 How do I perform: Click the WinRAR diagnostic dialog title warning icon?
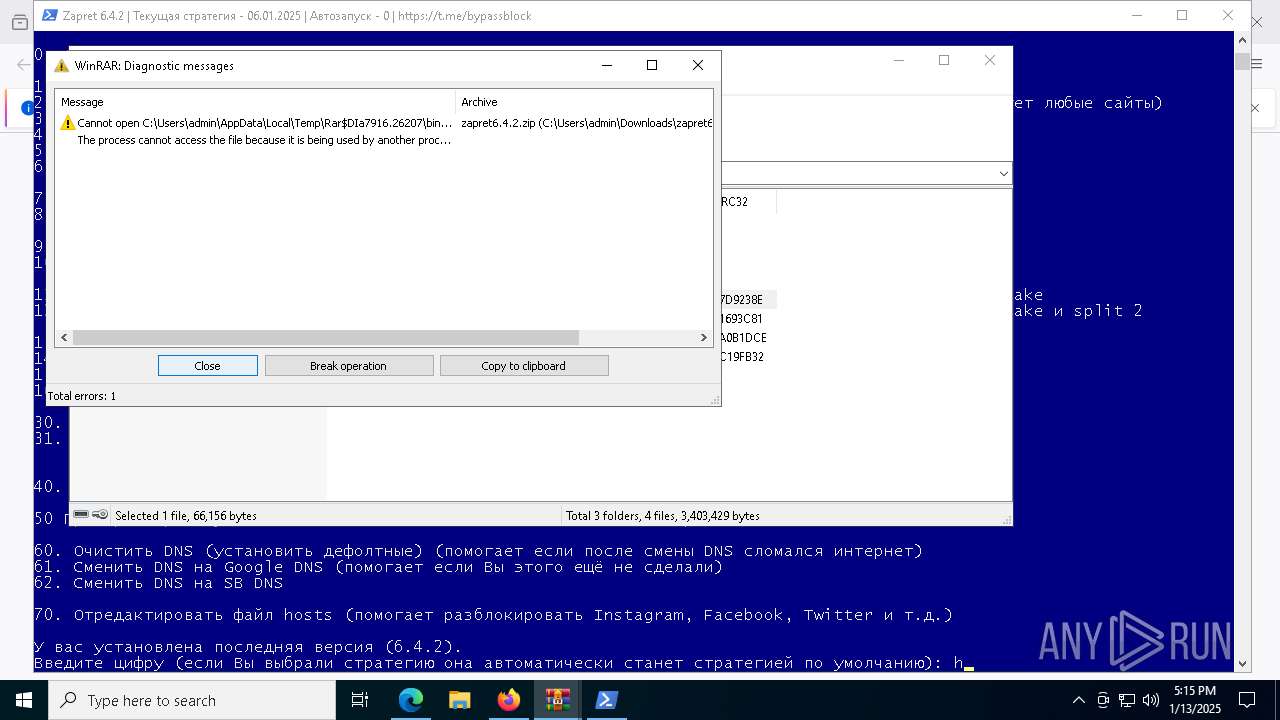[x=62, y=66]
